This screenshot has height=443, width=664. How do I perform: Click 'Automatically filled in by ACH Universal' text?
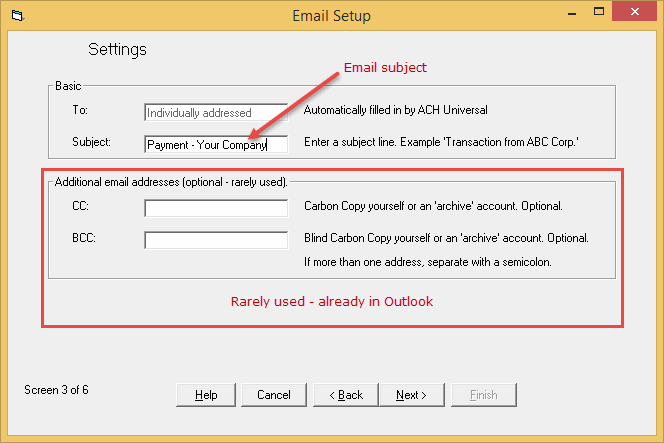pyautogui.click(x=396, y=110)
